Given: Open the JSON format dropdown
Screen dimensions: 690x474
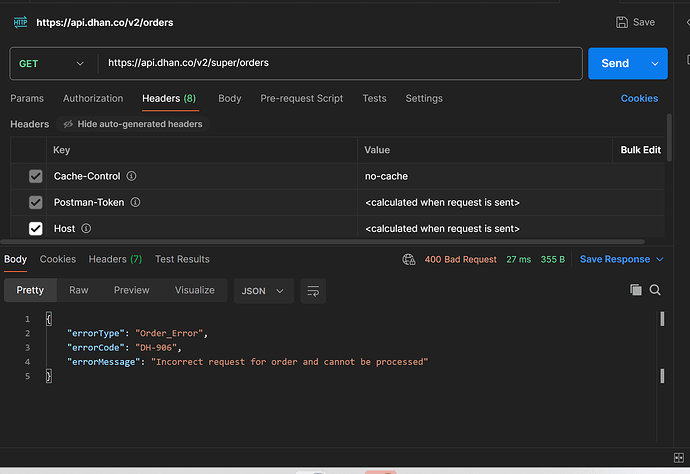Looking at the screenshot, I should pos(263,291).
